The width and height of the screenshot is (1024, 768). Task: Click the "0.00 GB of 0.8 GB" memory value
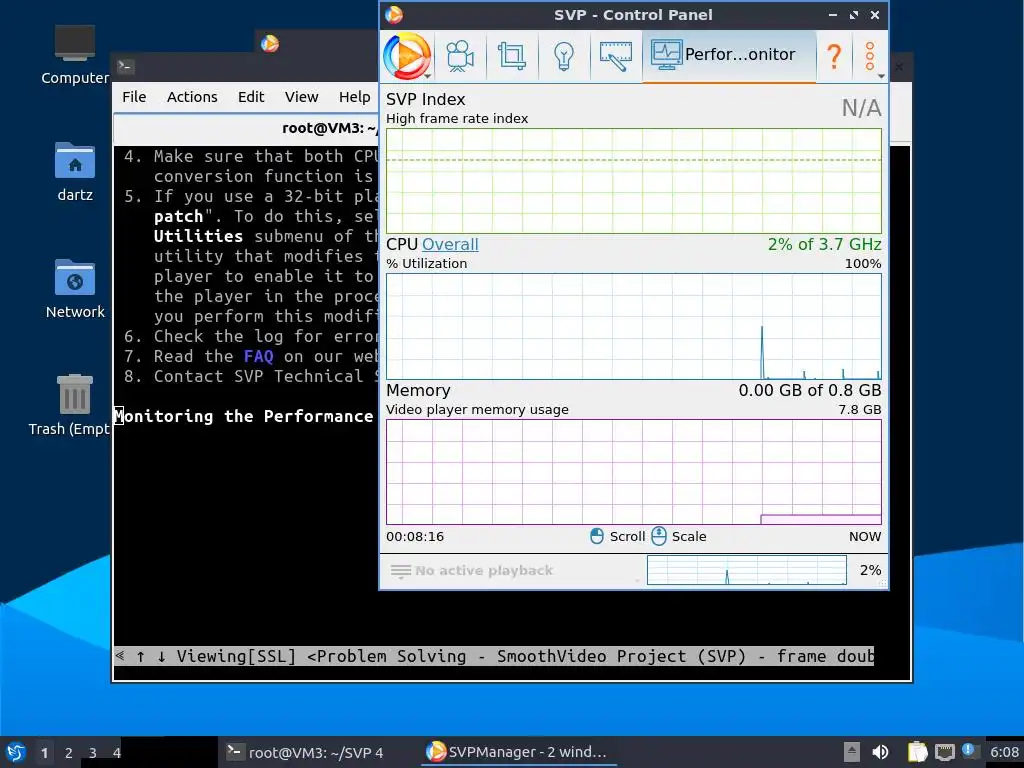tap(810, 391)
